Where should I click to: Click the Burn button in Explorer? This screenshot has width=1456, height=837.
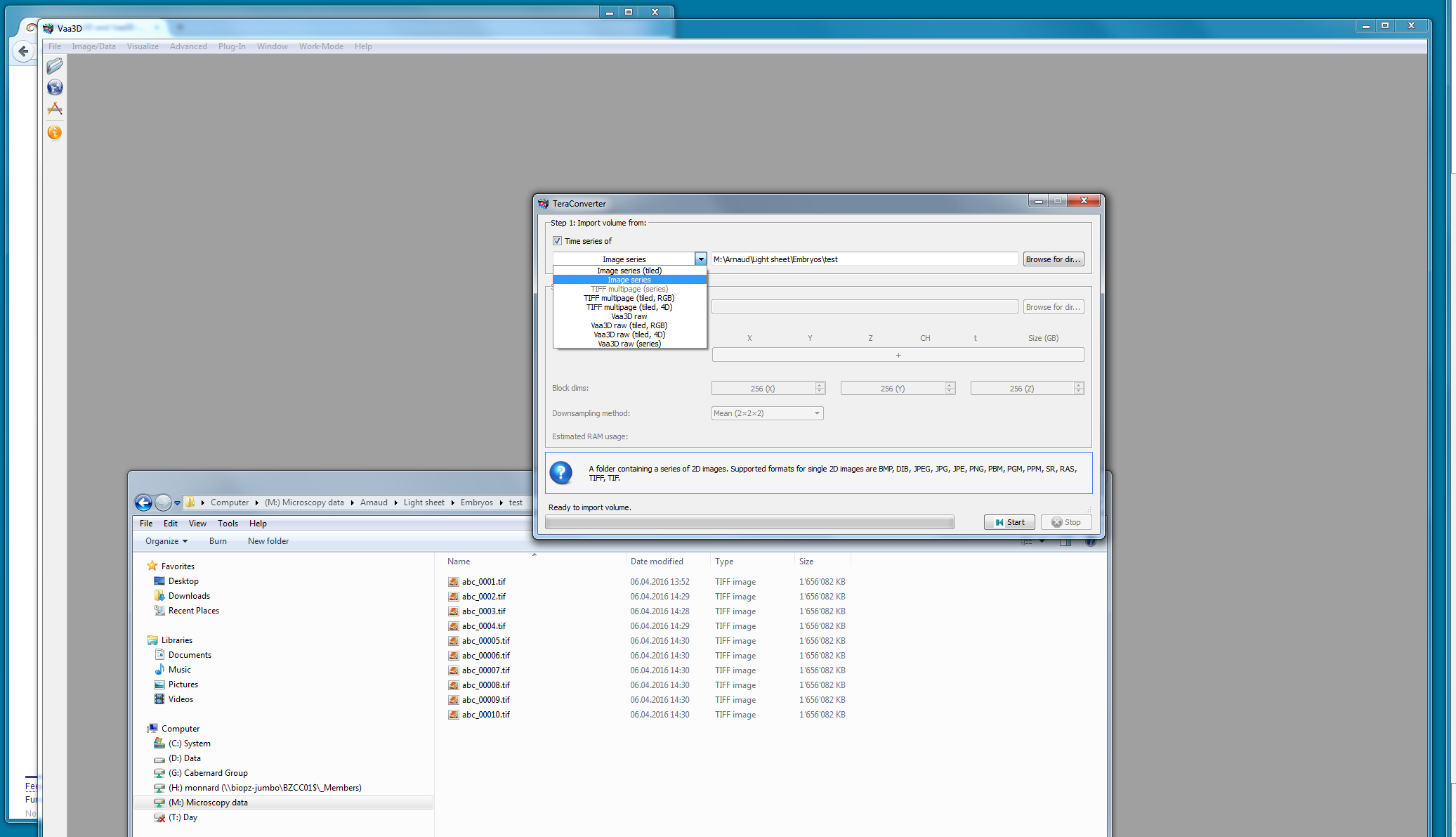tap(218, 541)
